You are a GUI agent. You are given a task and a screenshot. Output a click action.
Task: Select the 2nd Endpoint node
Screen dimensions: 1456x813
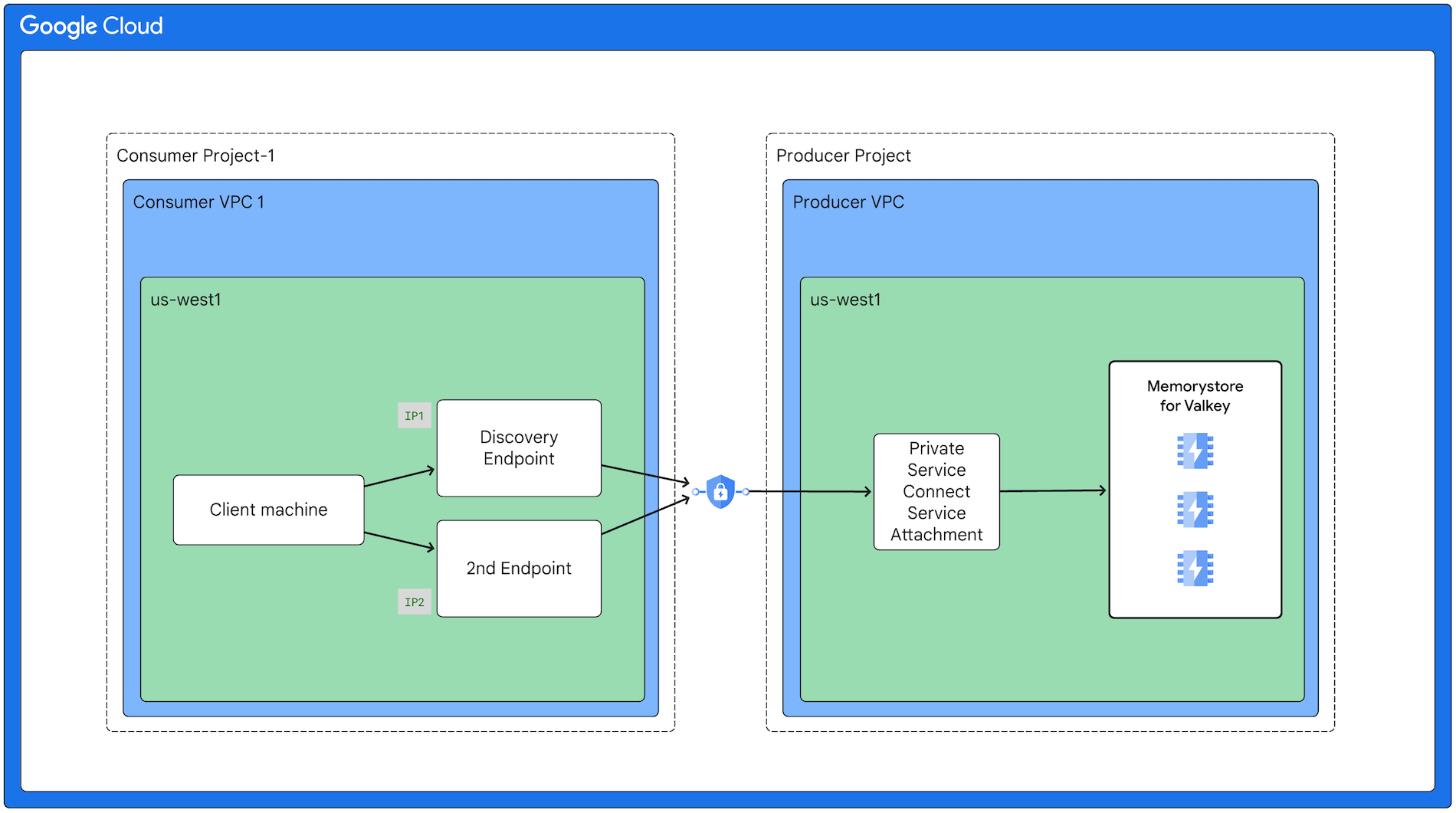(x=519, y=569)
